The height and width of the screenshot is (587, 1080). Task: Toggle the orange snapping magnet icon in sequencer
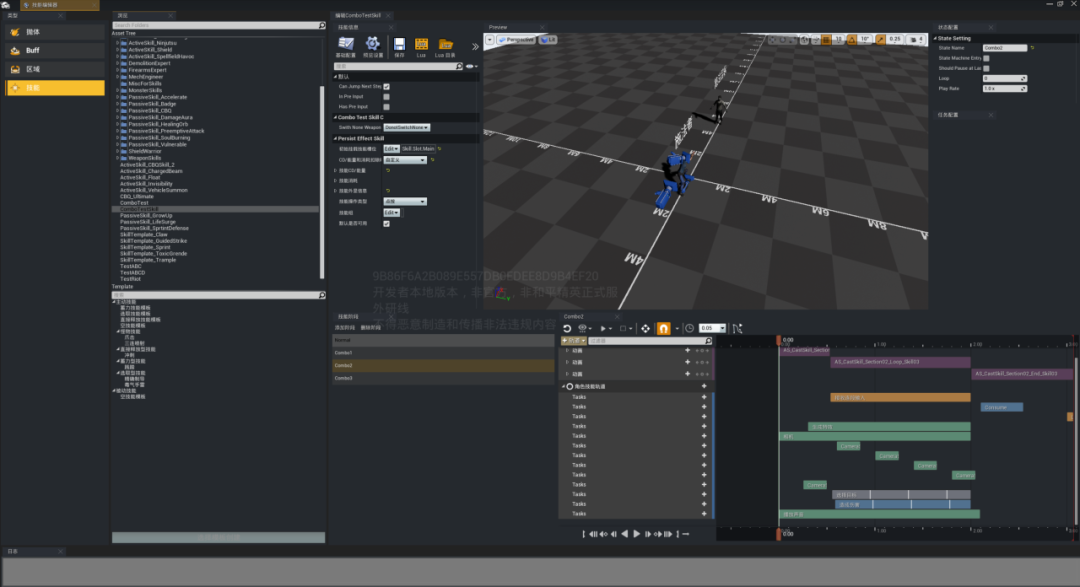(662, 328)
